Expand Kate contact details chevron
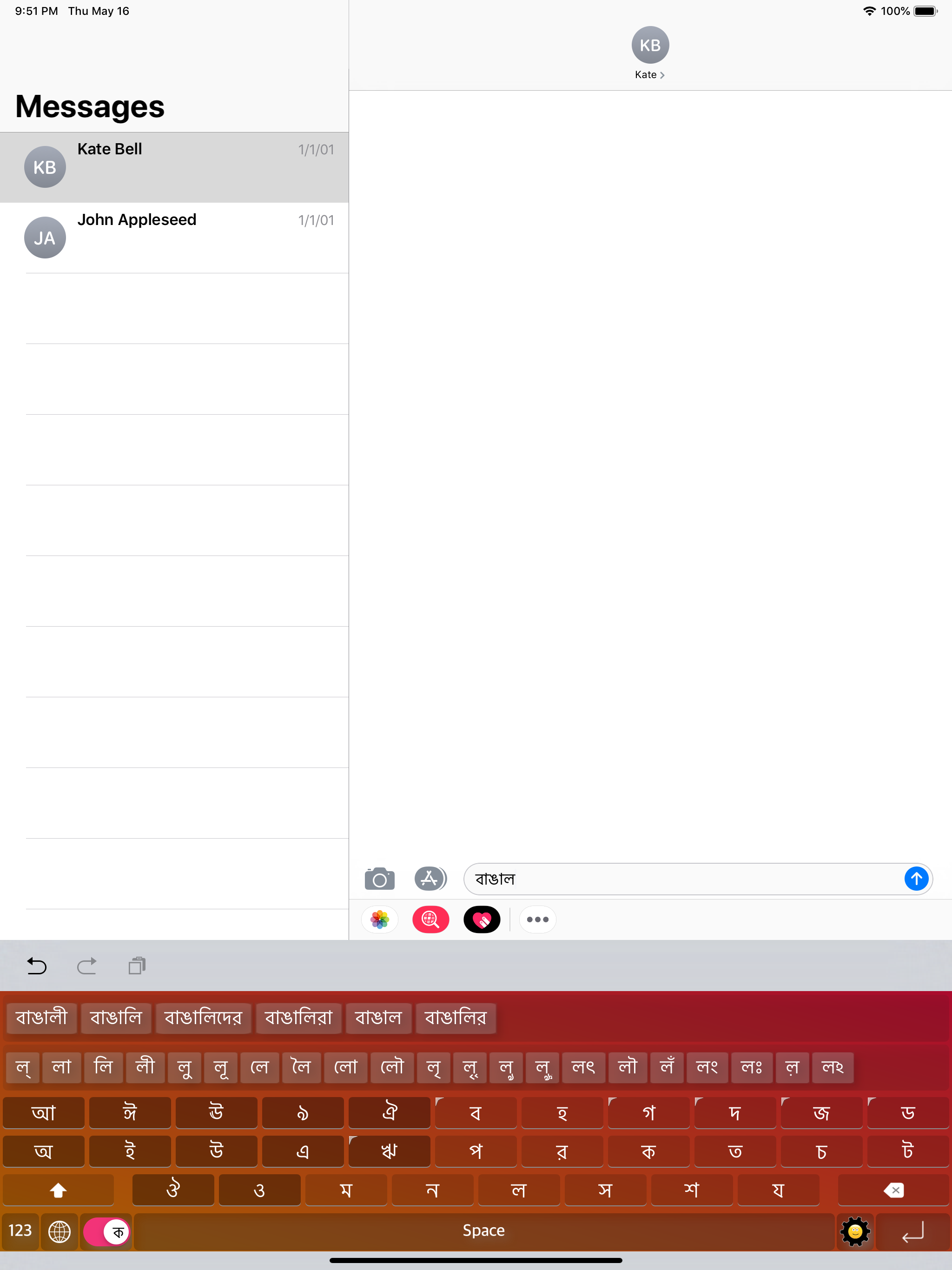This screenshot has width=952, height=1270. (662, 75)
